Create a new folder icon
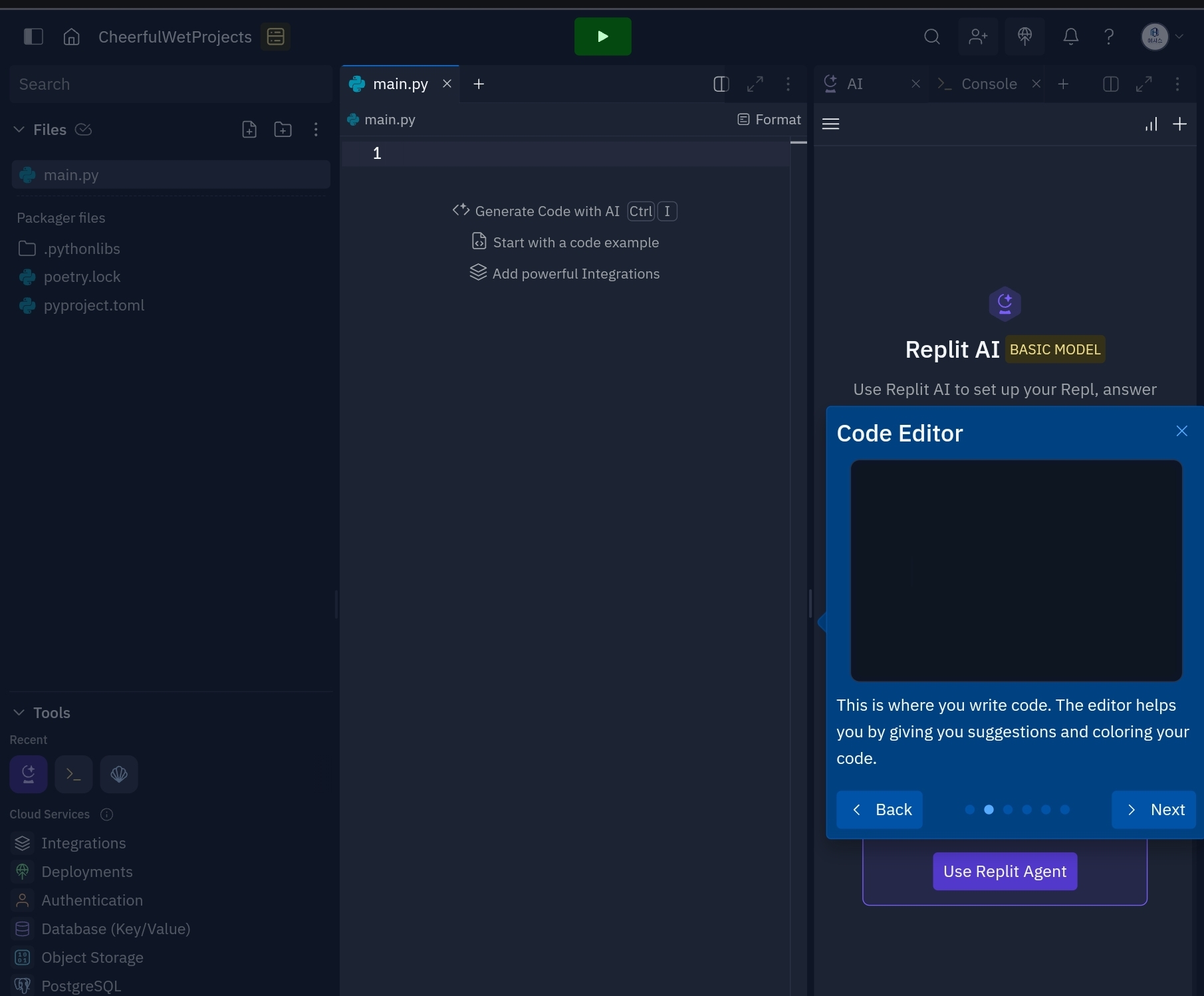The image size is (1204, 996). point(283,130)
